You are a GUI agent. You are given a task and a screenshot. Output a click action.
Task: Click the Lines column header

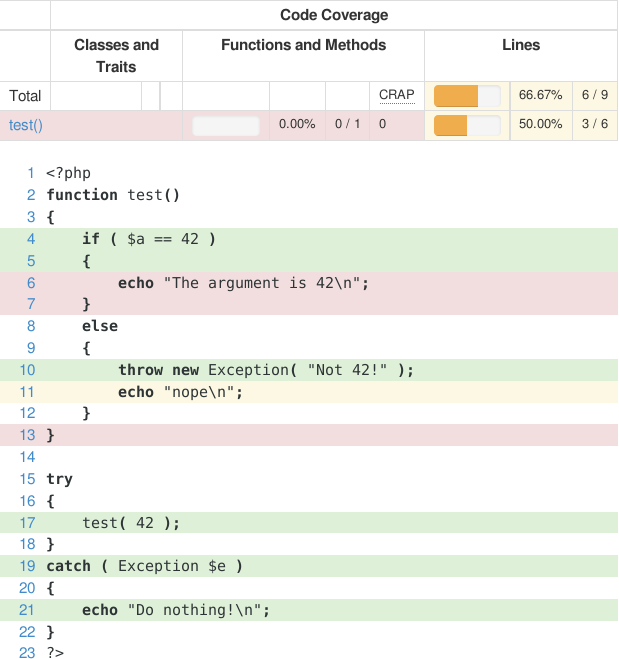520,46
